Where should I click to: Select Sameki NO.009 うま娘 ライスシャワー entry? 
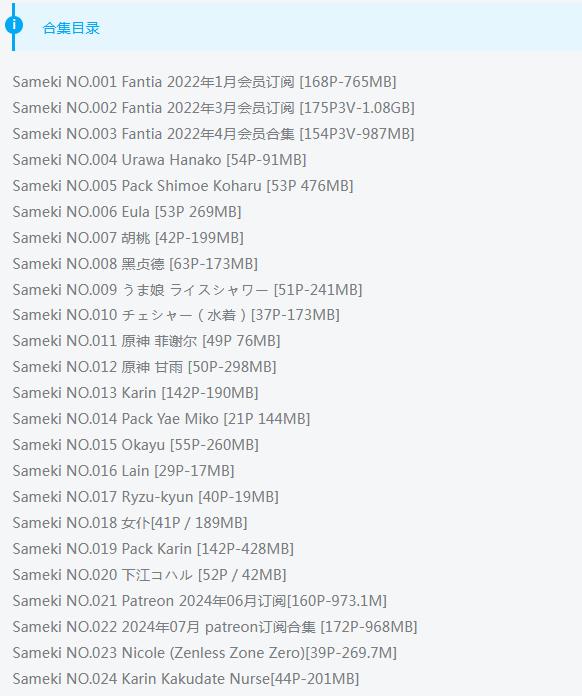tap(187, 290)
